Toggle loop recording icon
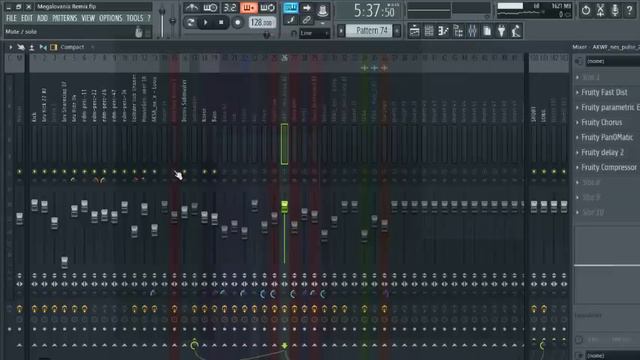This screenshot has width=640, height=360. [268, 8]
